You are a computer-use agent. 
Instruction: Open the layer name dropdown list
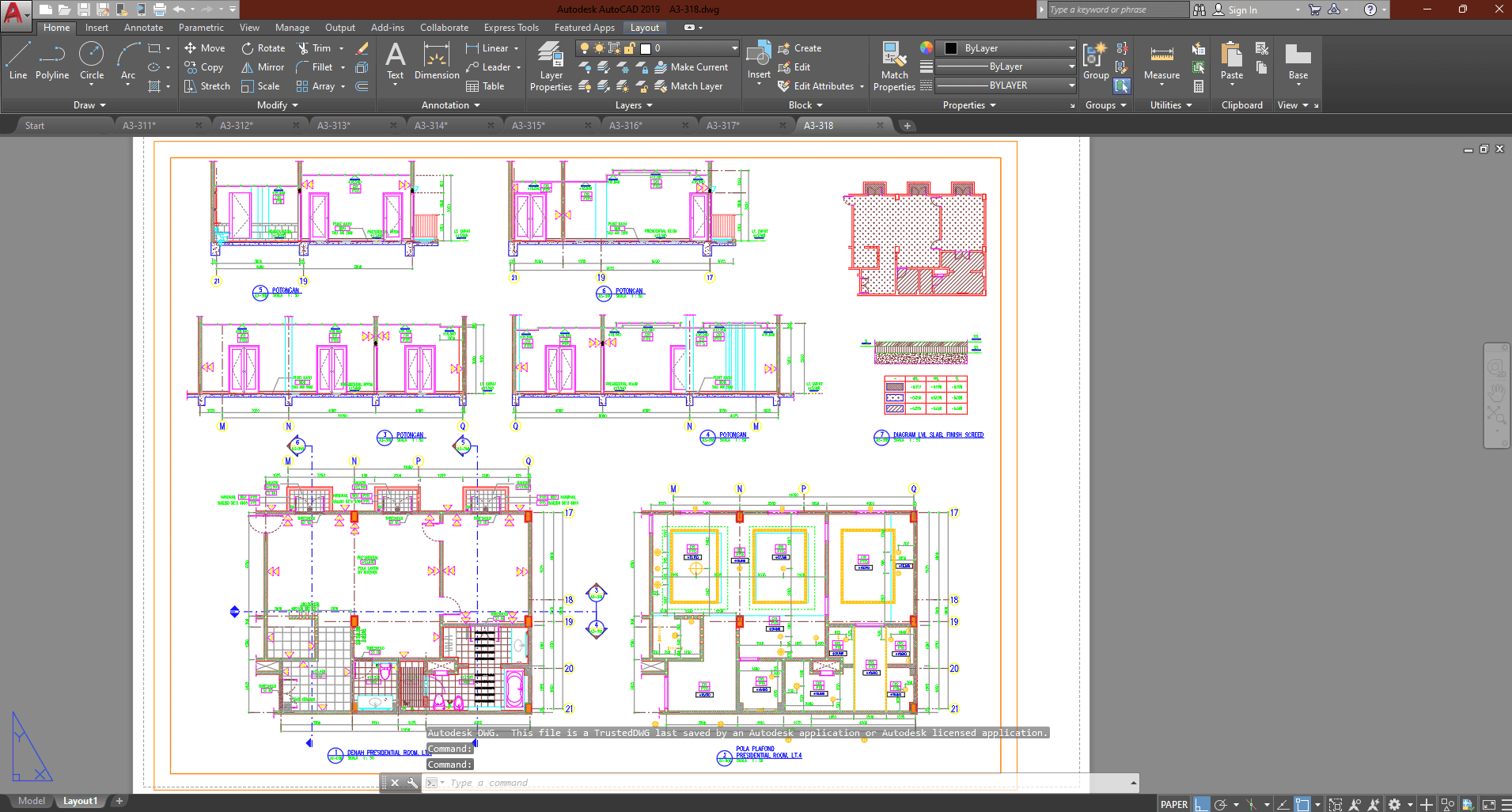point(733,48)
